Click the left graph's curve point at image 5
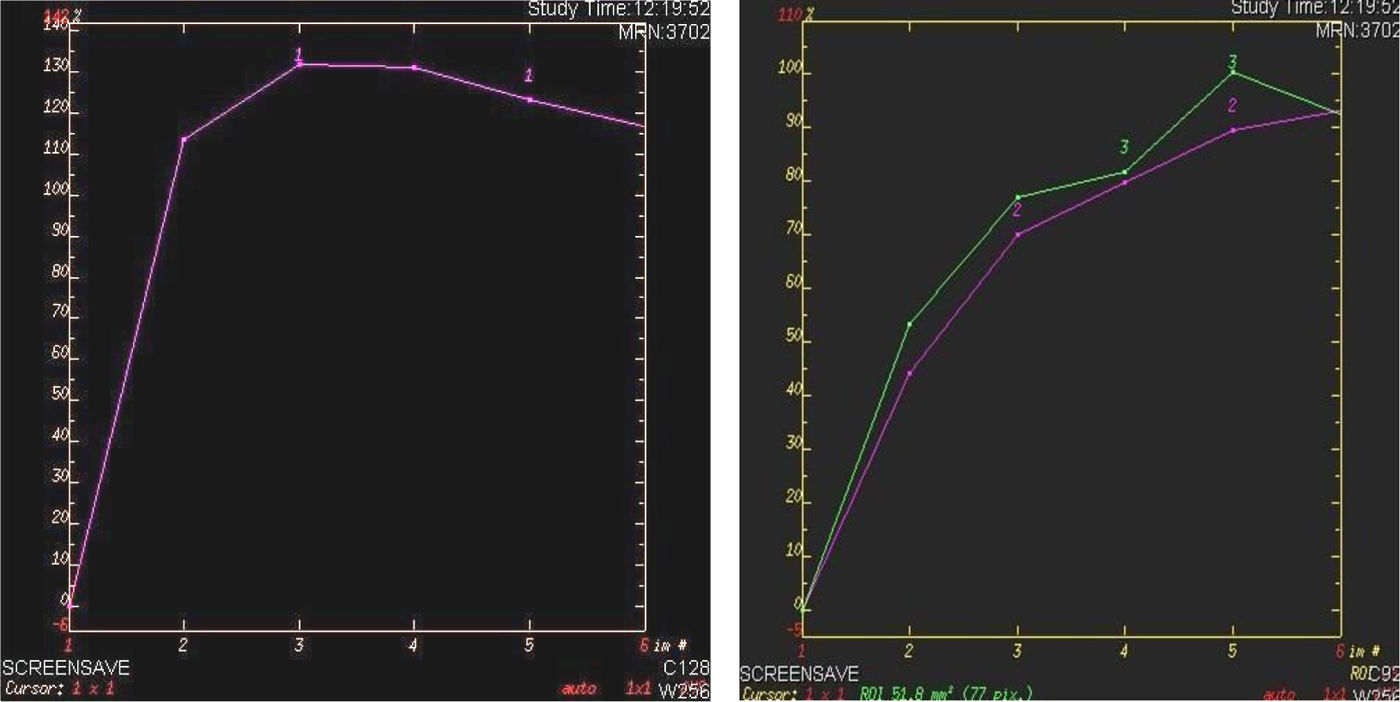 click(x=529, y=99)
